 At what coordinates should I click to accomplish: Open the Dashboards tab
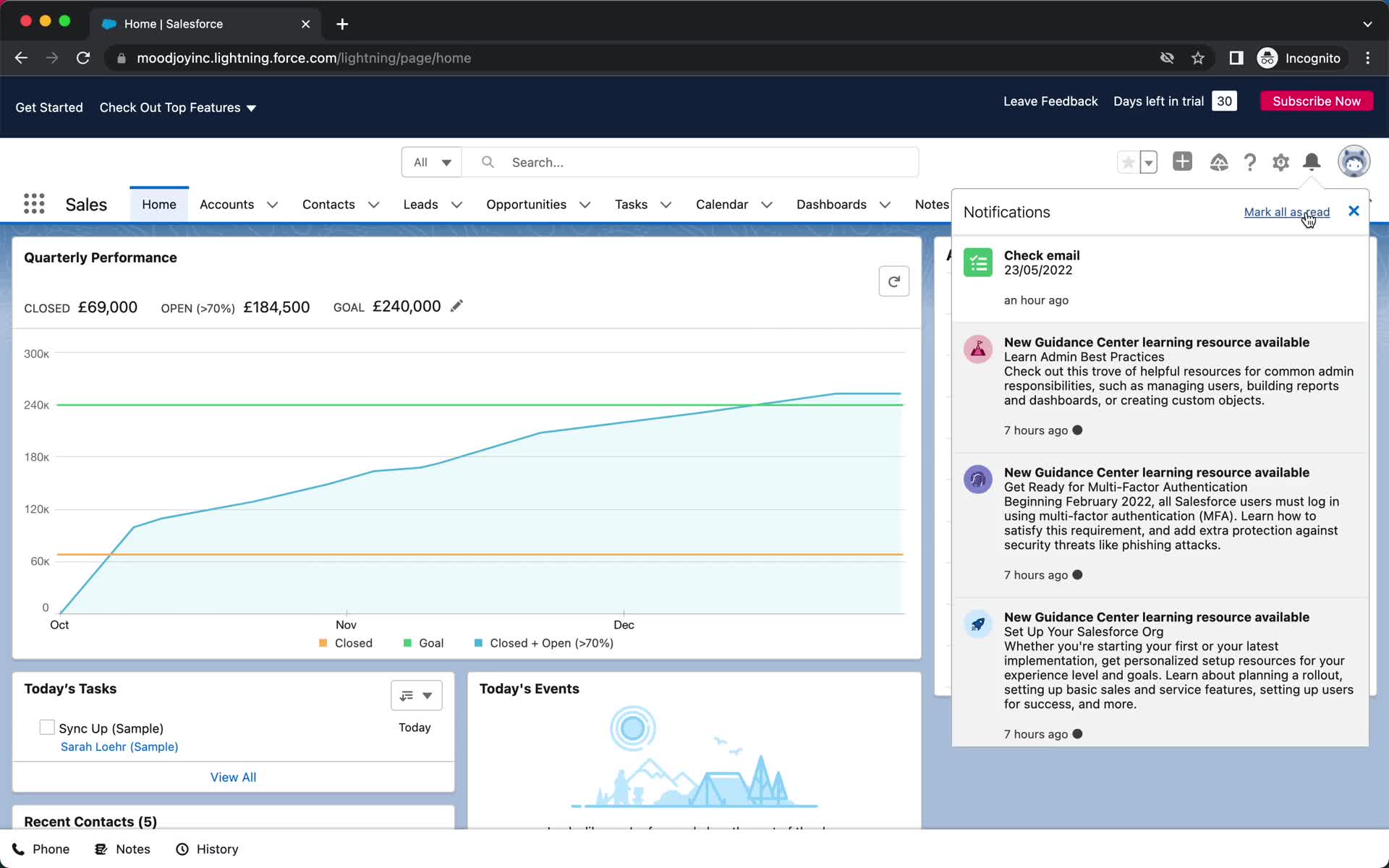pos(831,205)
